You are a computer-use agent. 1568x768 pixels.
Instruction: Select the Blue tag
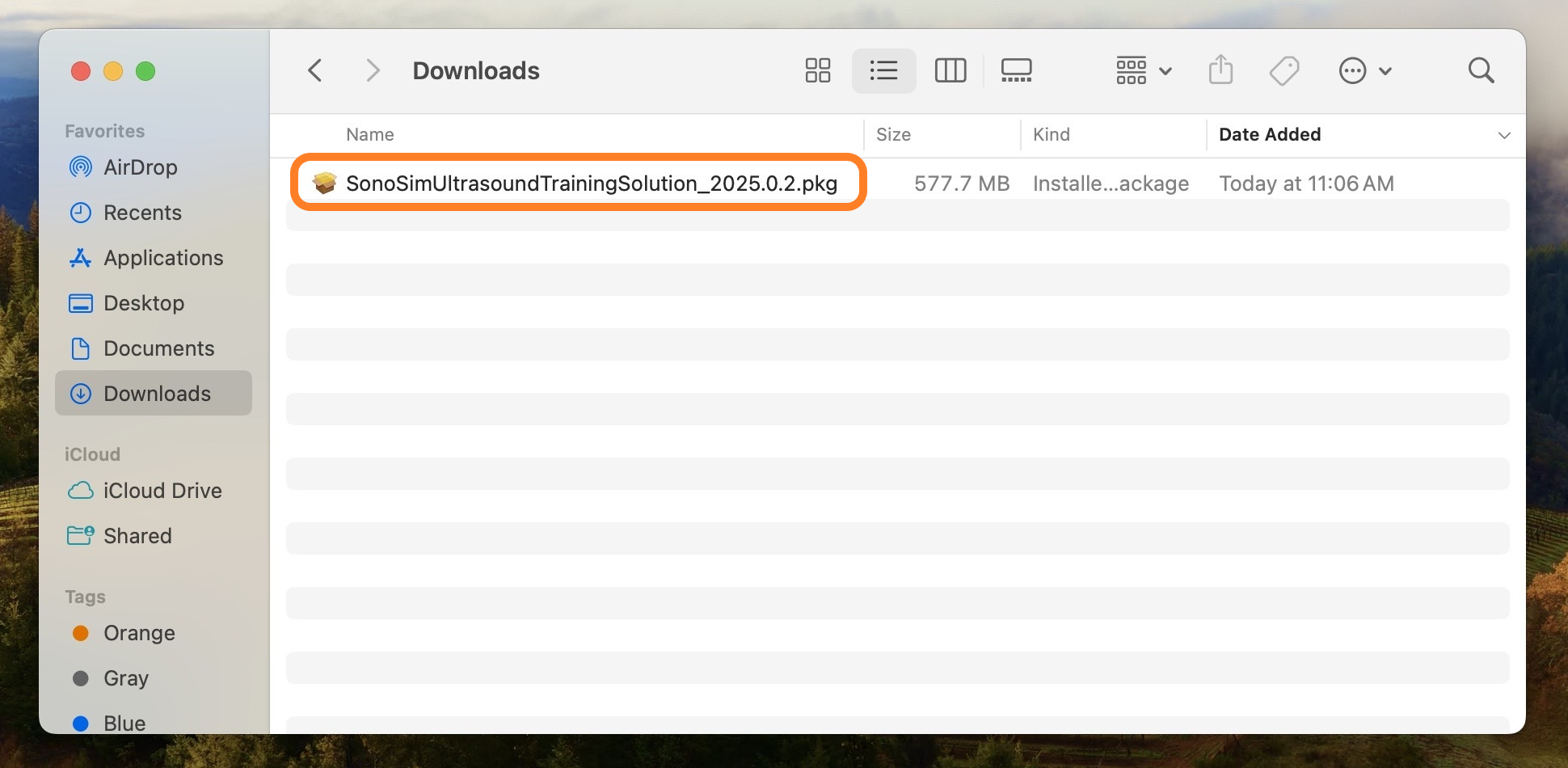pyautogui.click(x=124, y=722)
